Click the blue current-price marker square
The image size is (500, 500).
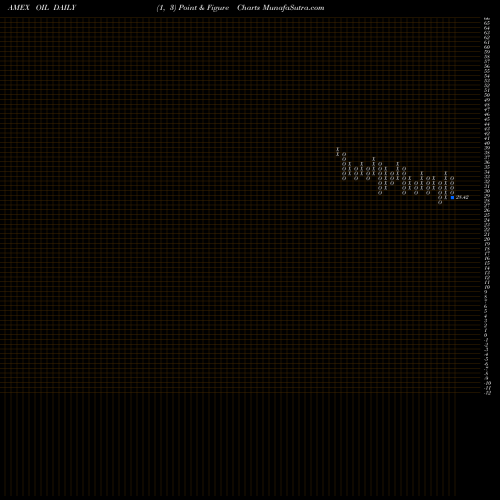pyautogui.click(x=452, y=197)
